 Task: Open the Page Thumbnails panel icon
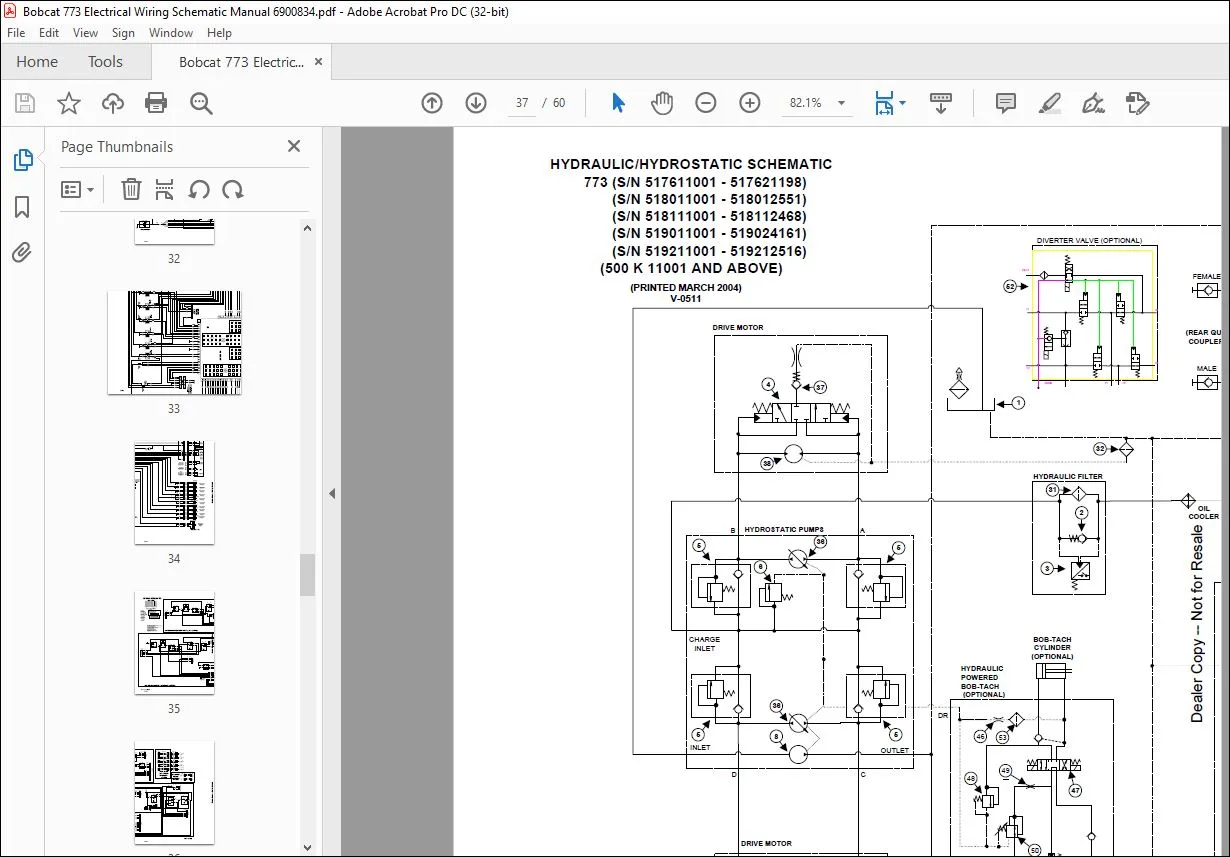[22, 159]
